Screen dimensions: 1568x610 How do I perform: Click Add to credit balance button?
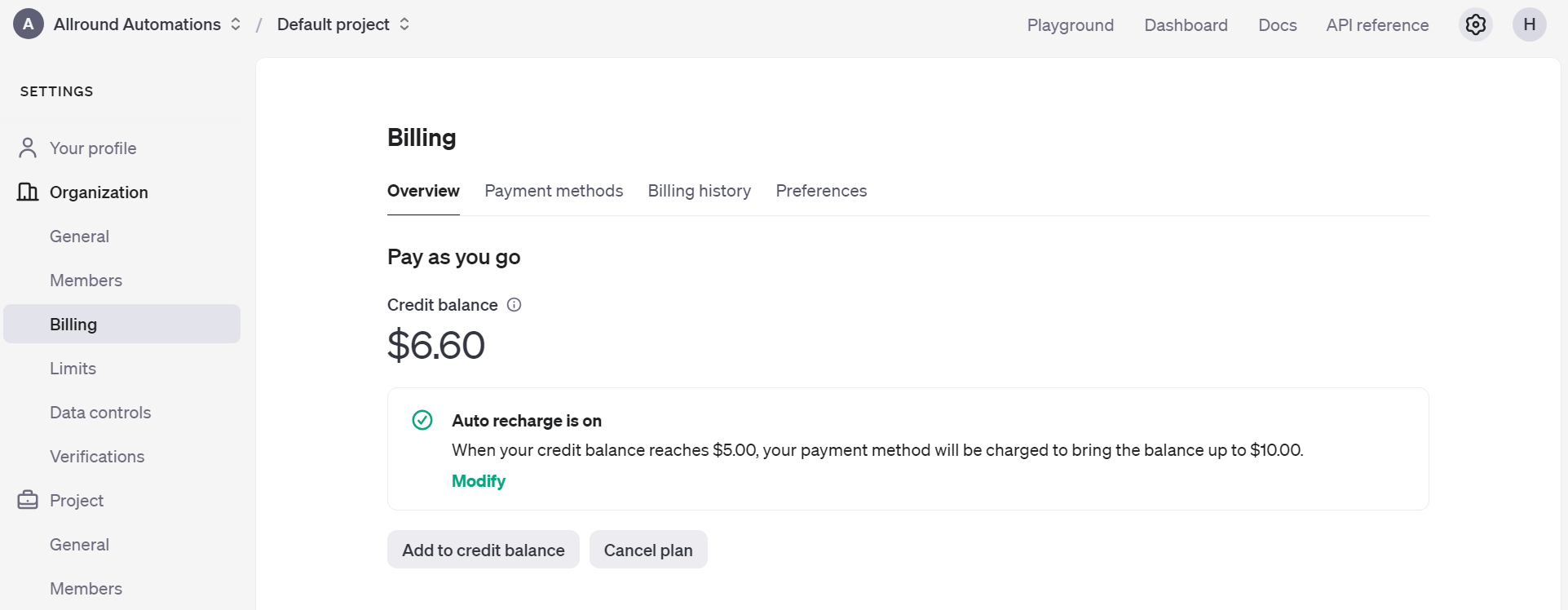pyautogui.click(x=484, y=550)
